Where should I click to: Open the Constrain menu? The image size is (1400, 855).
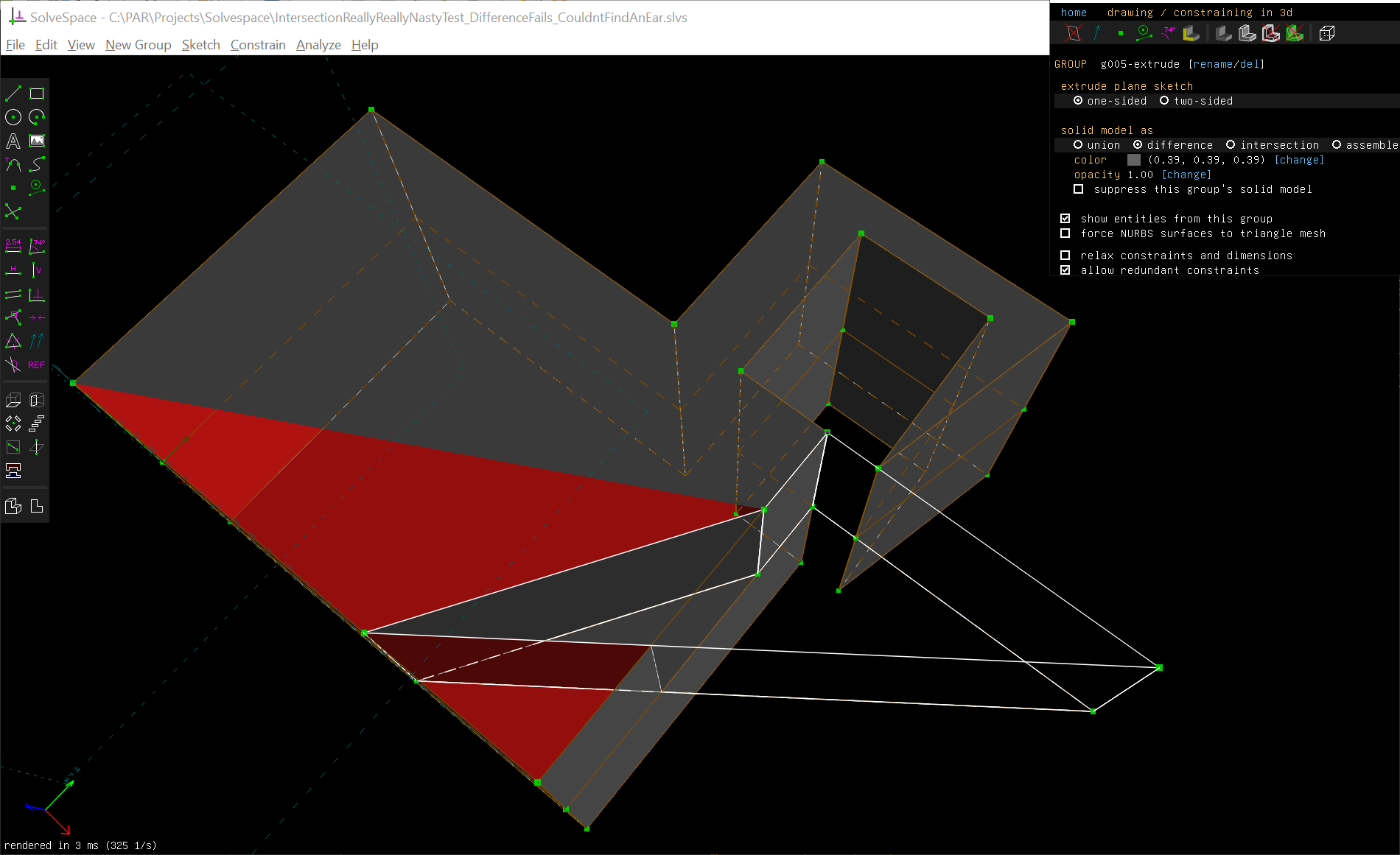258,45
